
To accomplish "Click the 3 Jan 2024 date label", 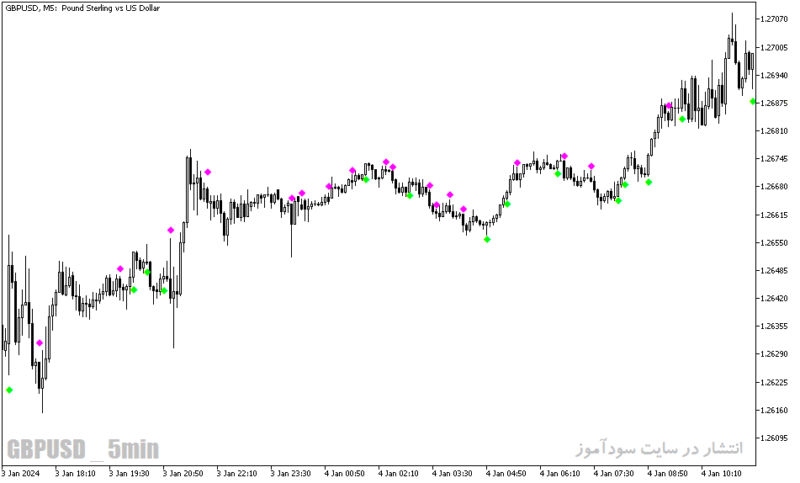I will tap(20, 474).
